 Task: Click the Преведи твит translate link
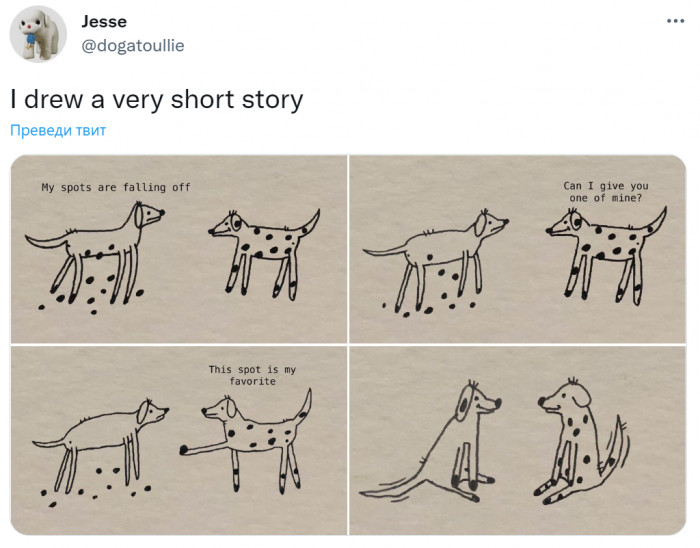coord(58,130)
